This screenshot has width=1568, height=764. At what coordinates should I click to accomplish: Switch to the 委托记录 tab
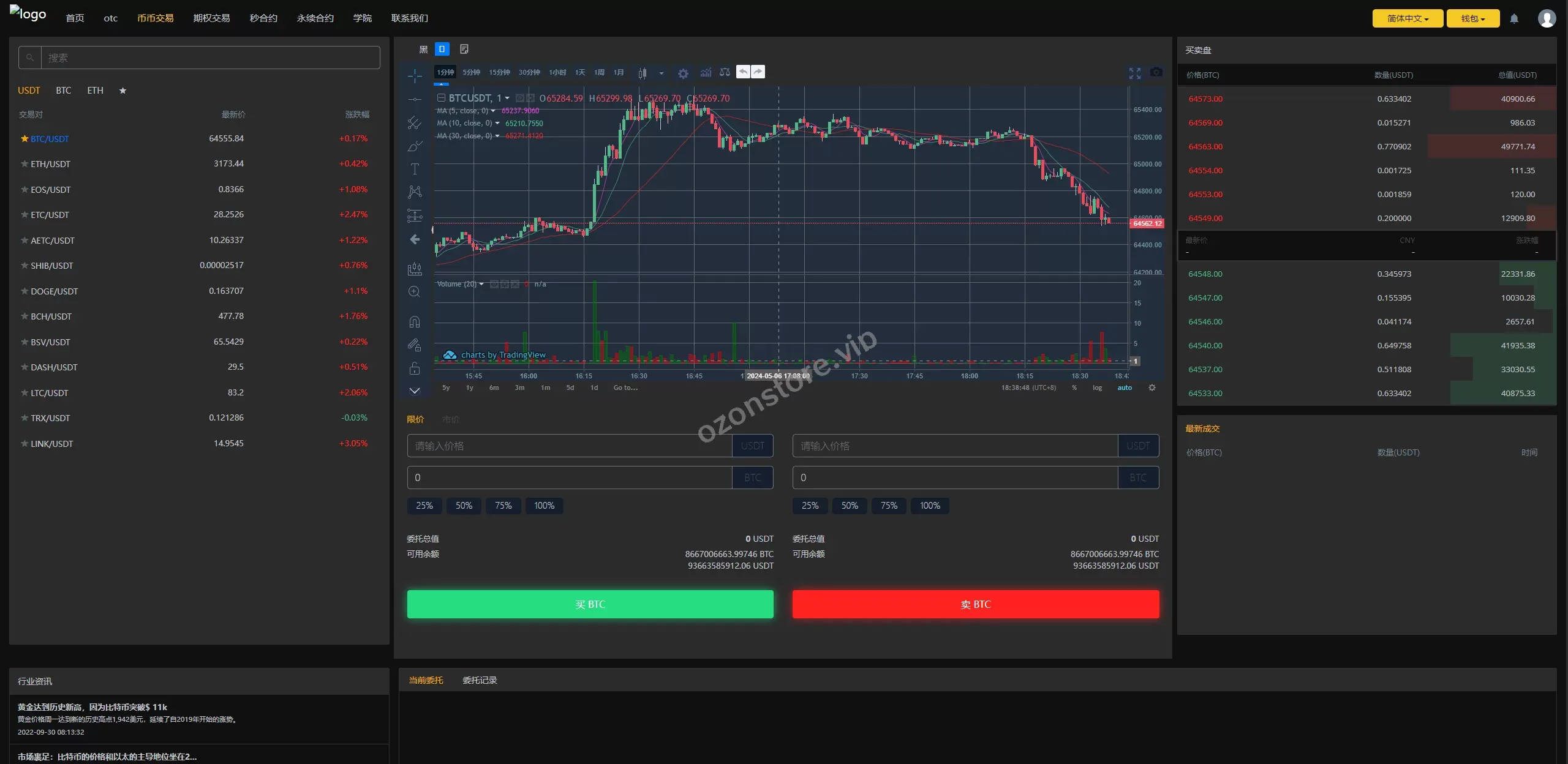(x=480, y=680)
